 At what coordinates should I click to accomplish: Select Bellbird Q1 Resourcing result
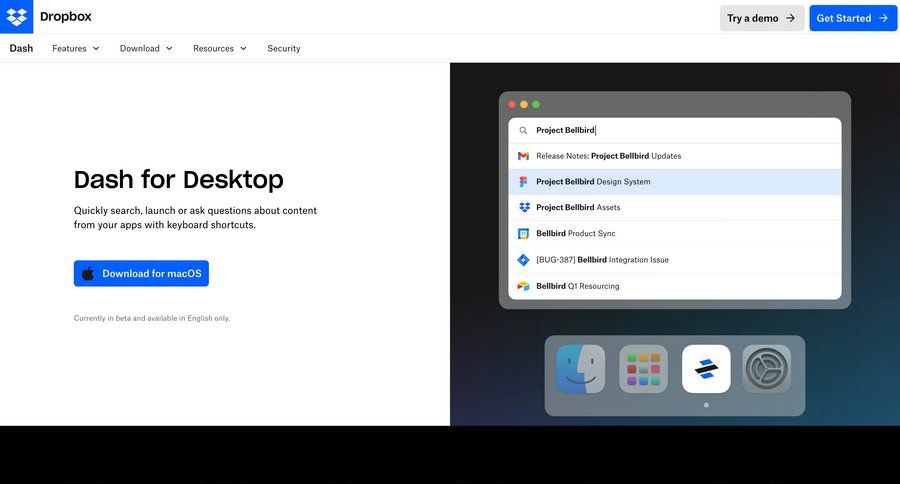[x=675, y=286]
